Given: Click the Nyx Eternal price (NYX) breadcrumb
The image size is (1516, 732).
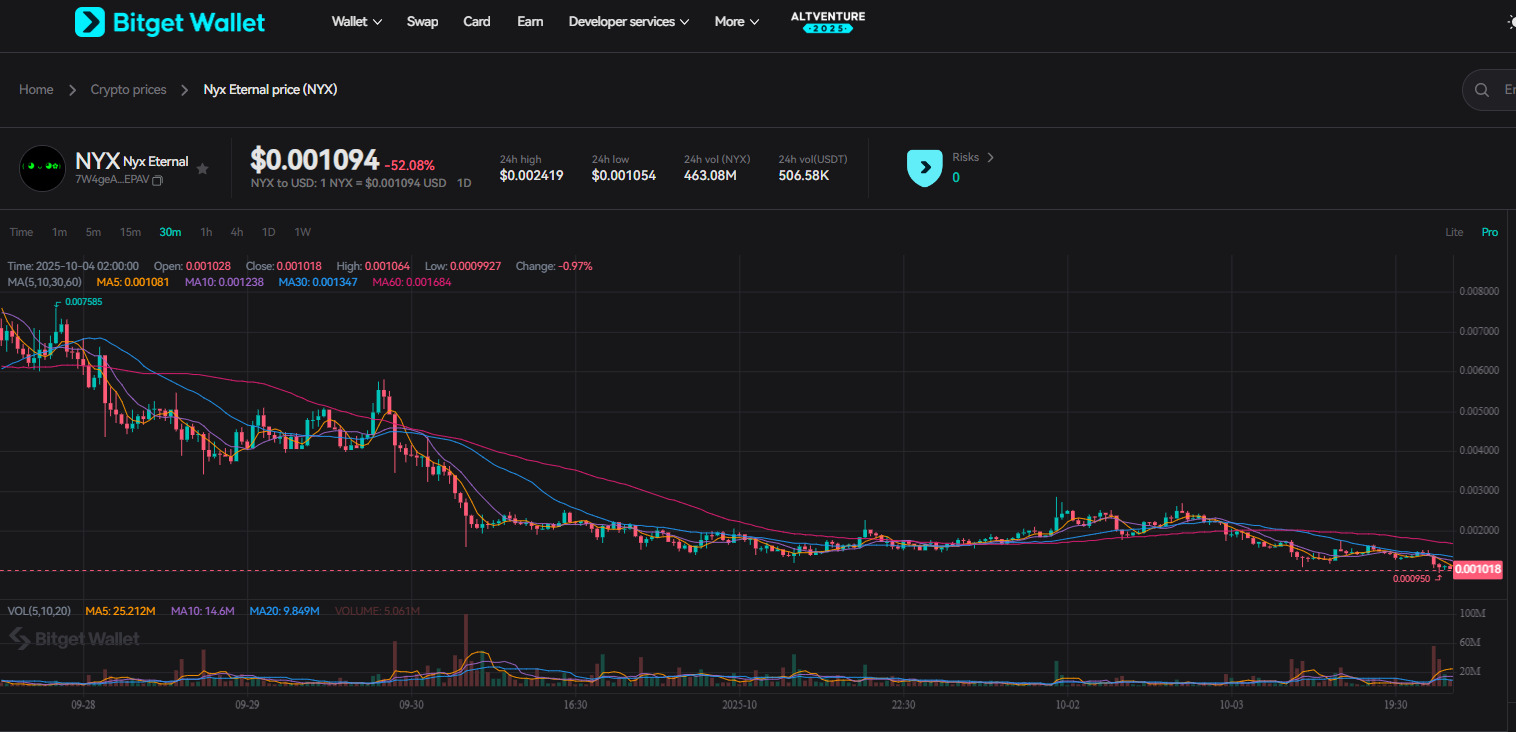Looking at the screenshot, I should (x=271, y=90).
